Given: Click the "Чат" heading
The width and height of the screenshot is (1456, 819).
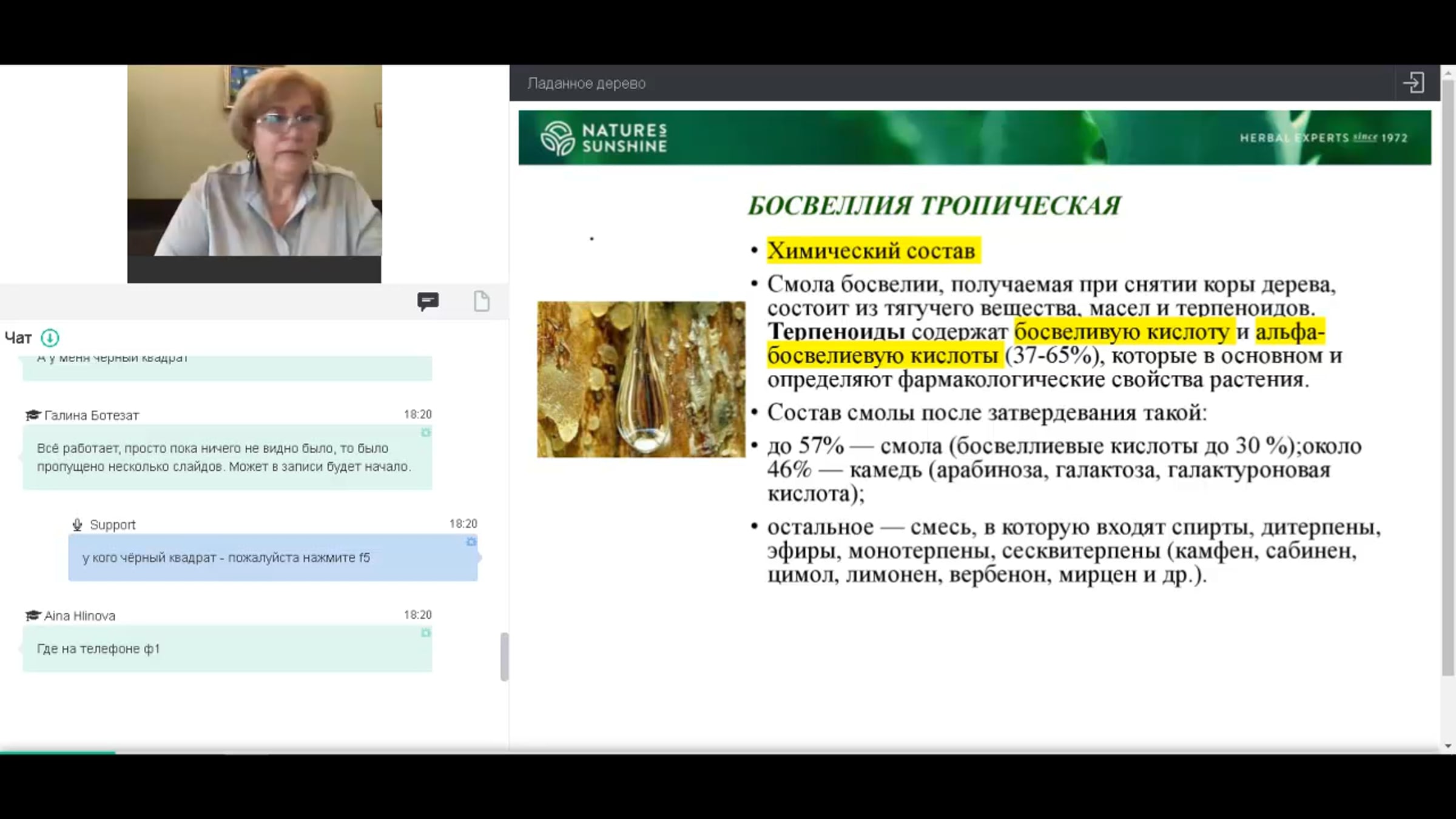Looking at the screenshot, I should 18,338.
